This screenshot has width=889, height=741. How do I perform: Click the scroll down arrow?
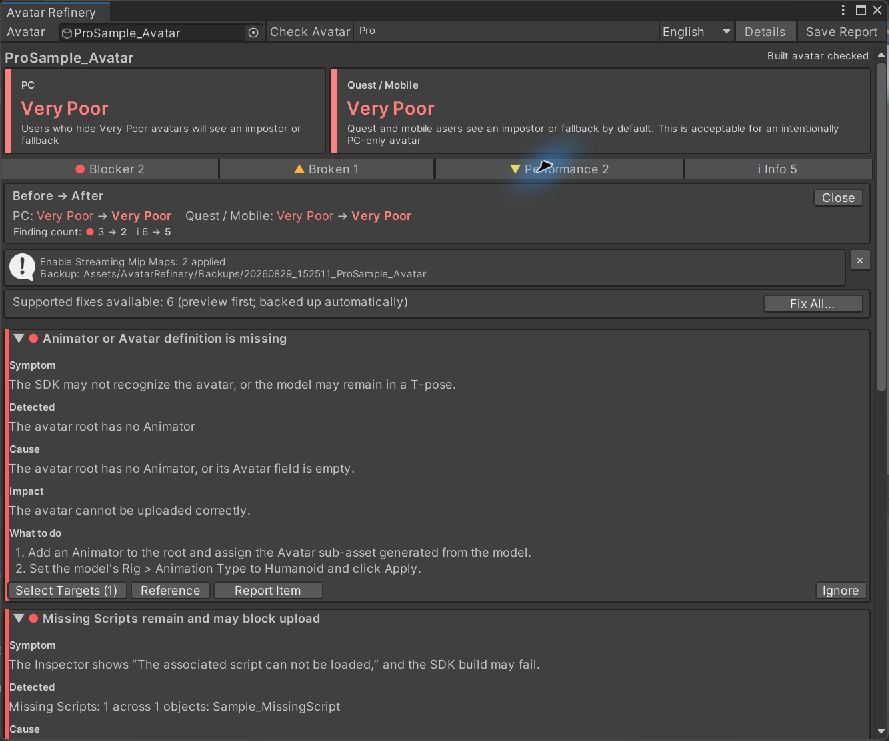pos(881,731)
